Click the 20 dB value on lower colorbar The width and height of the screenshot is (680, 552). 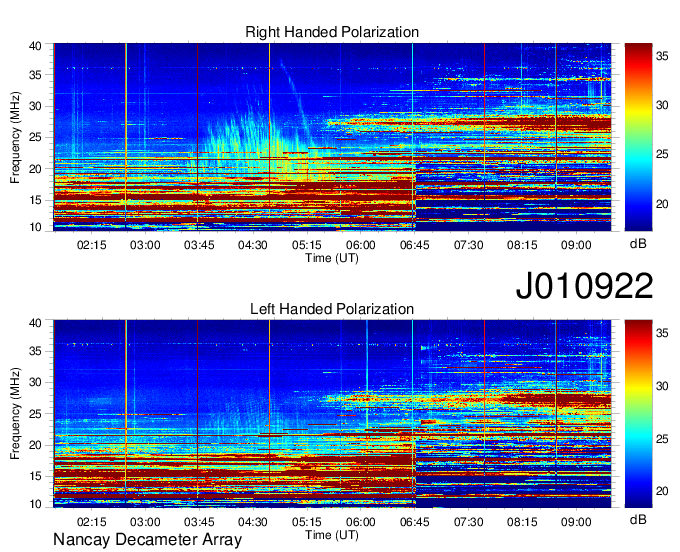click(662, 491)
